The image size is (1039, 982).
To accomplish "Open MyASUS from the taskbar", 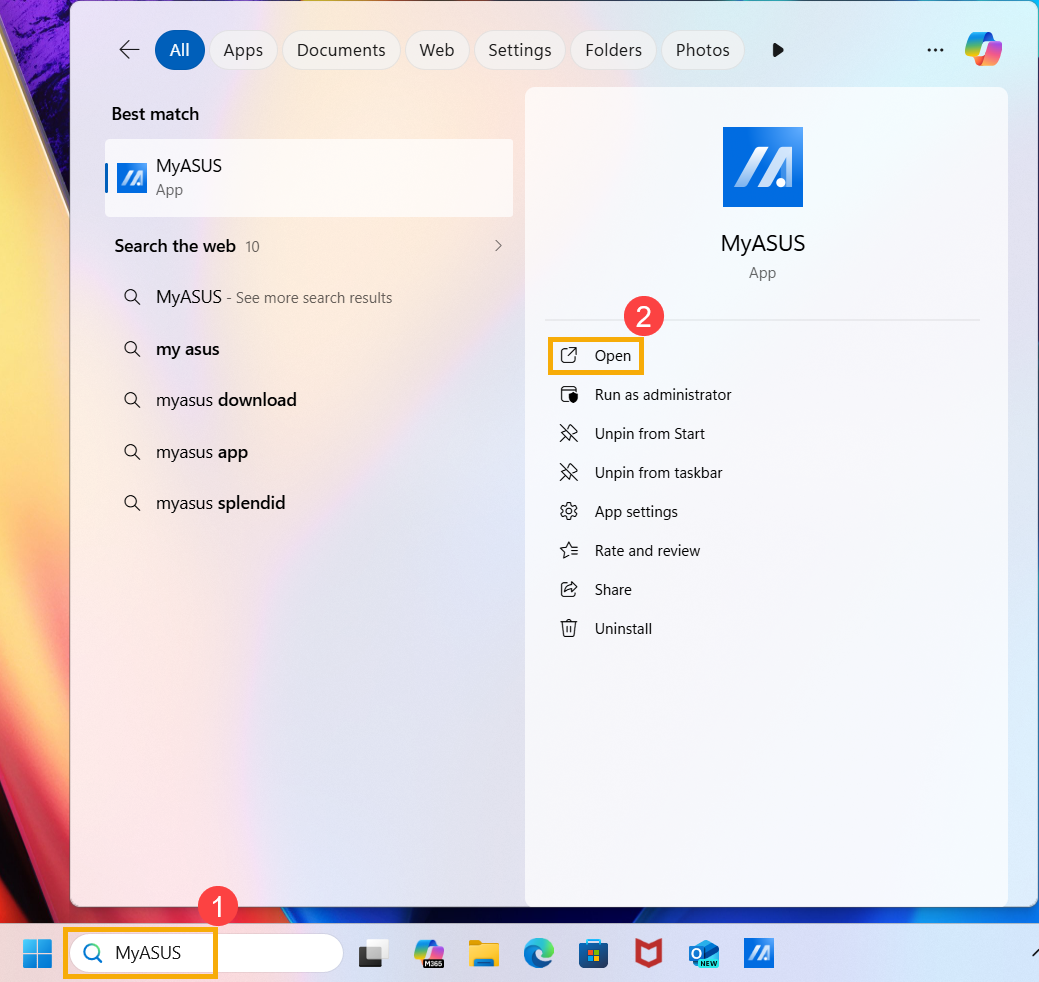I will click(759, 954).
